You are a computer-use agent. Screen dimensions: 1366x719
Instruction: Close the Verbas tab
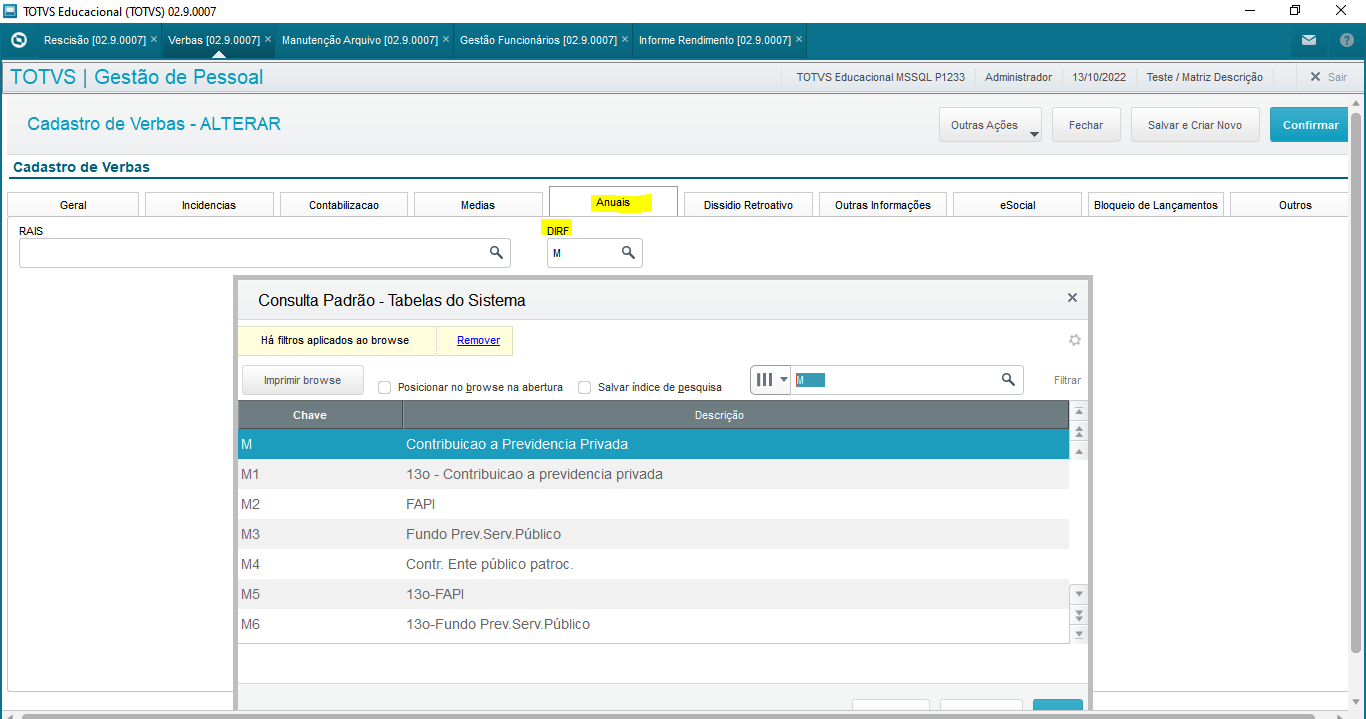[x=268, y=40]
